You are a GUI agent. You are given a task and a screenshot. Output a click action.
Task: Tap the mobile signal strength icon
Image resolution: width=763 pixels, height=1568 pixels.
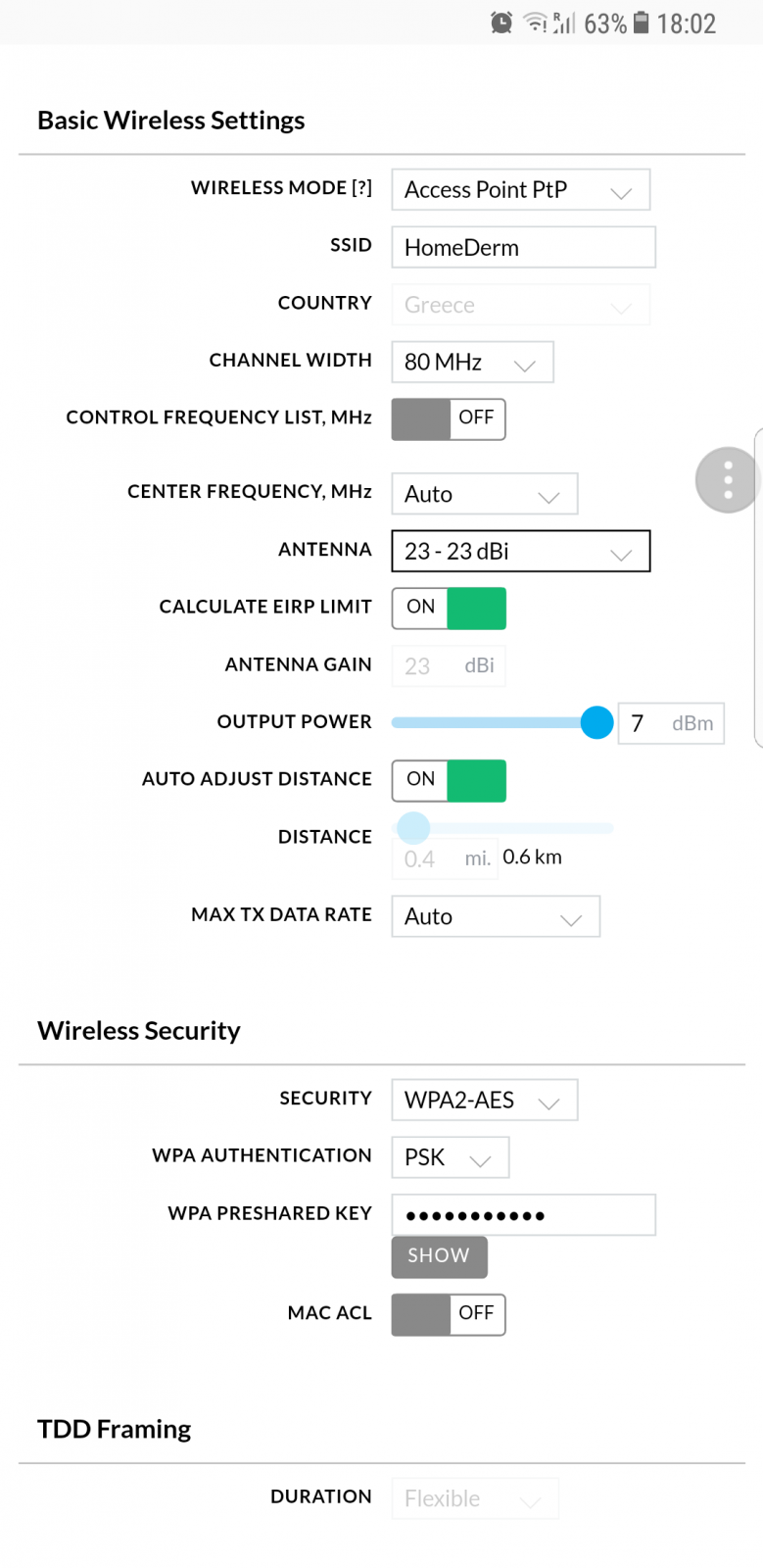pos(564,23)
